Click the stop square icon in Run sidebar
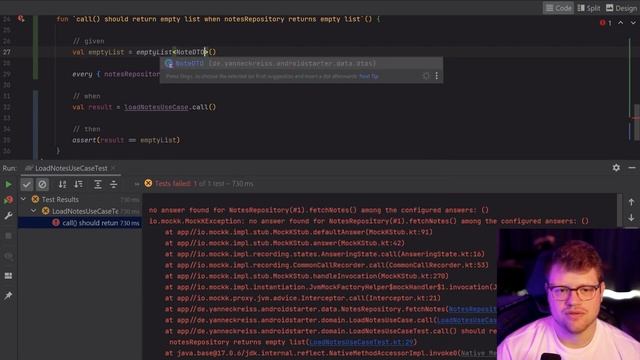The image size is (640, 360). tap(8, 236)
